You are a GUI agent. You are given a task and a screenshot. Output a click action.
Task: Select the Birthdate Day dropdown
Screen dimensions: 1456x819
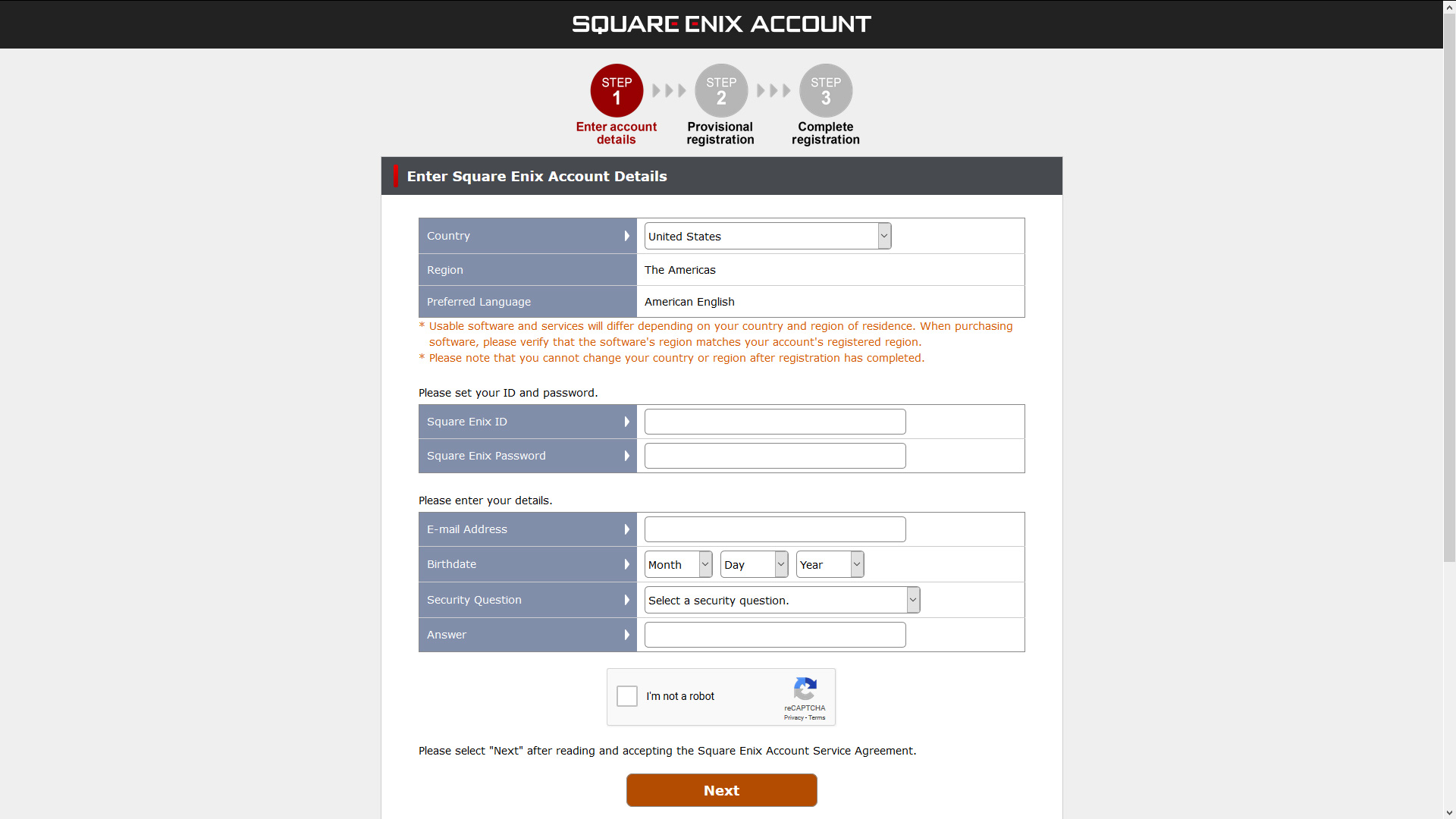pyautogui.click(x=754, y=564)
